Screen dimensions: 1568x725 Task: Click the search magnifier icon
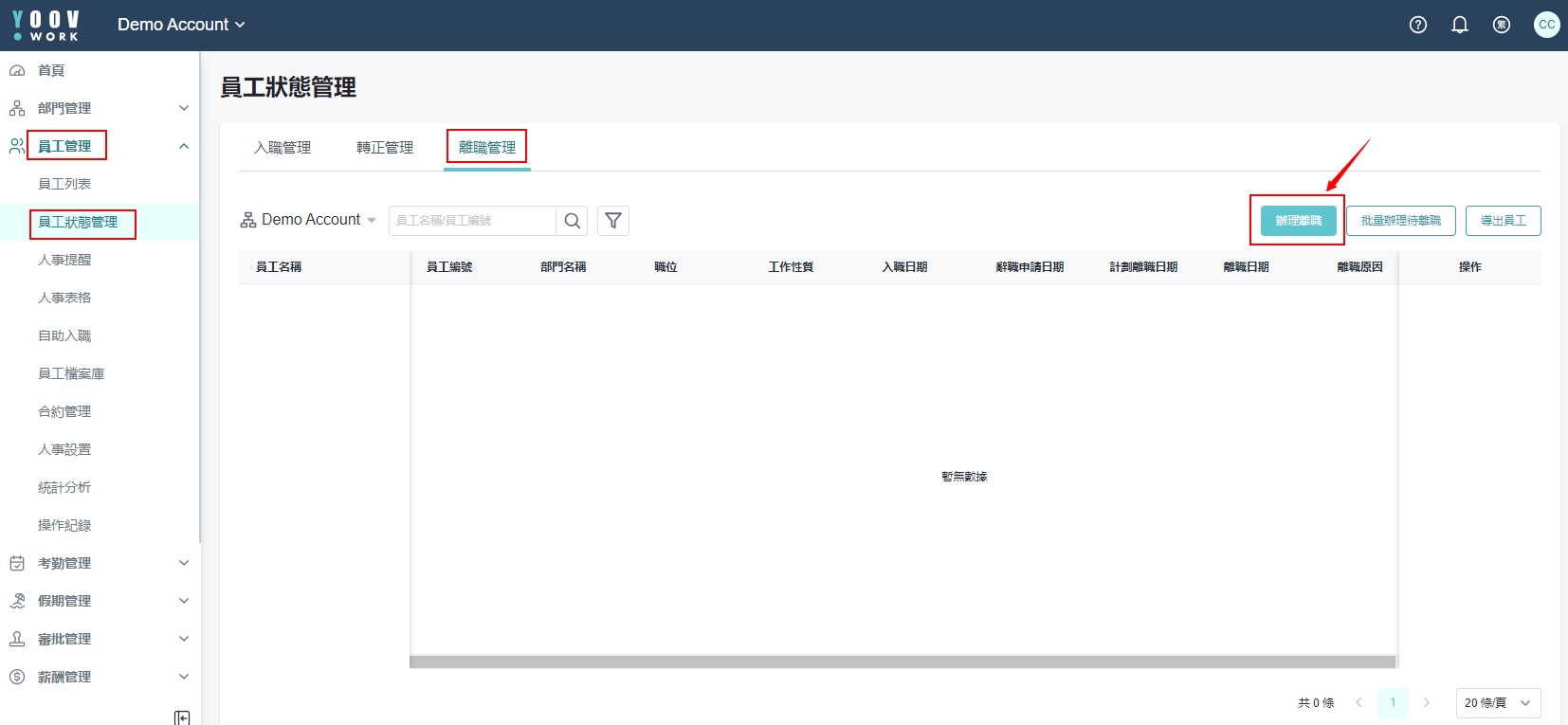[572, 221]
